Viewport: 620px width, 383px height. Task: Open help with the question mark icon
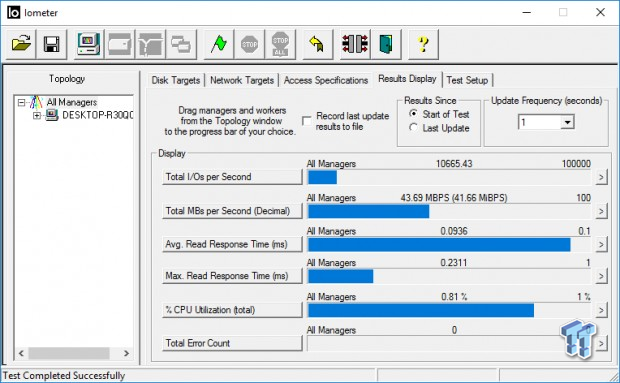[x=423, y=44]
